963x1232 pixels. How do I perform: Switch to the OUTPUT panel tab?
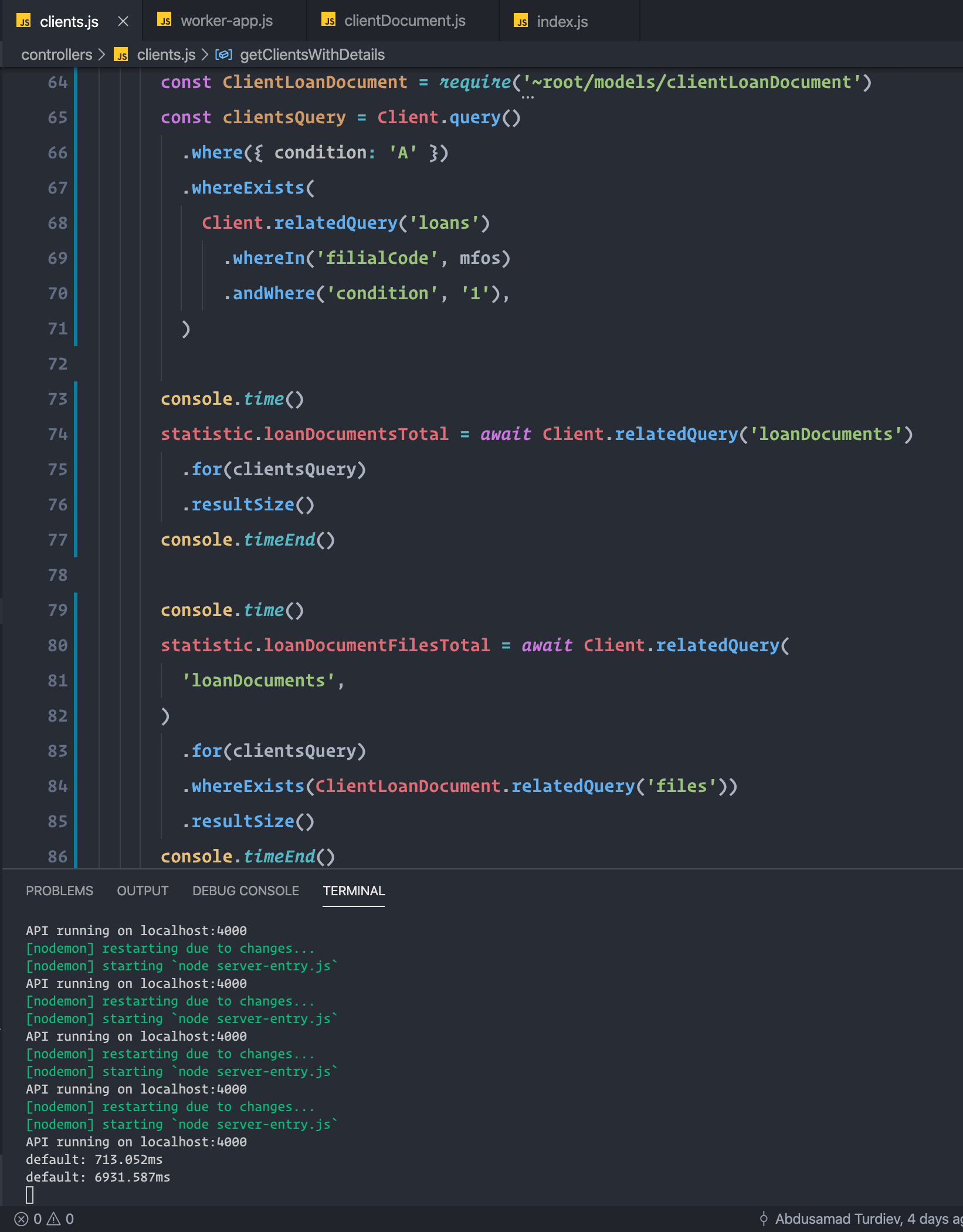point(142,891)
